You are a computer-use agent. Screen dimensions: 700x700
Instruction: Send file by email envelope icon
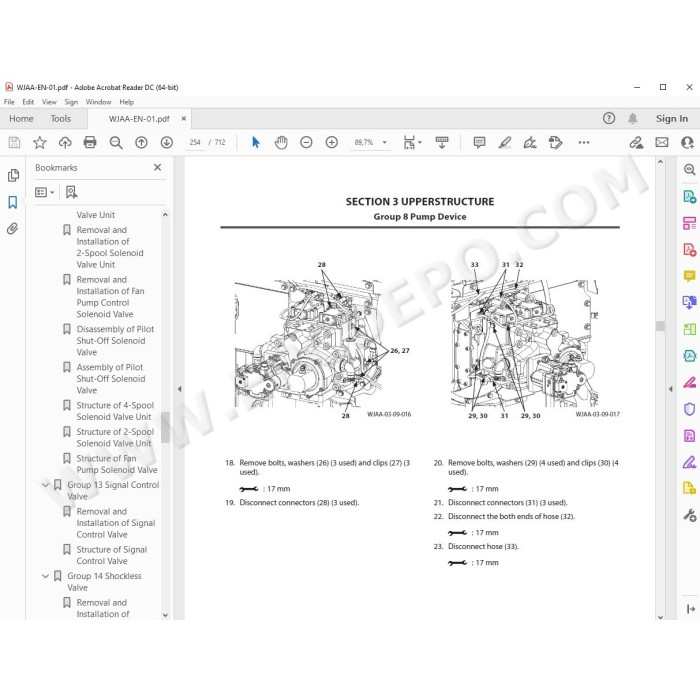(662, 142)
